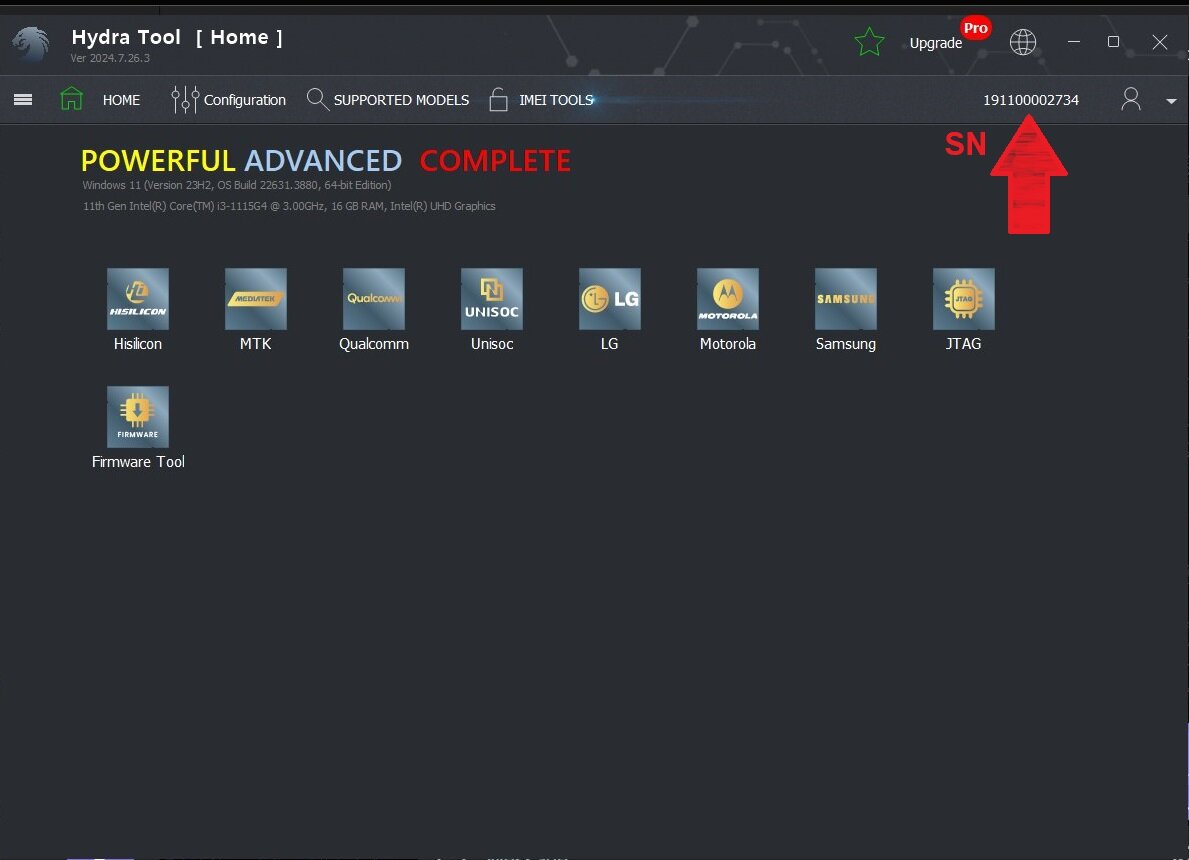Open the globe language icon
This screenshot has width=1189, height=860.
pyautogui.click(x=1022, y=42)
